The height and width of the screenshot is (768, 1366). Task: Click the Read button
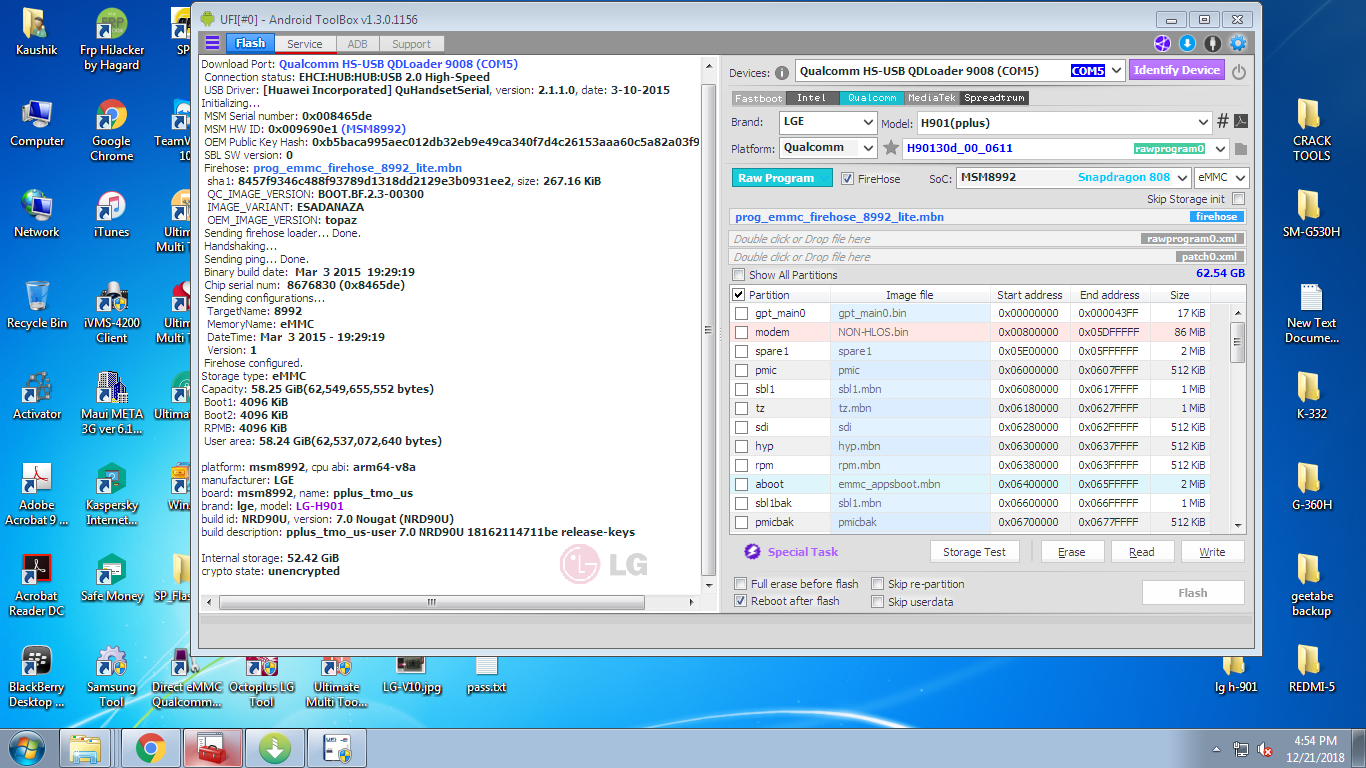1141,552
